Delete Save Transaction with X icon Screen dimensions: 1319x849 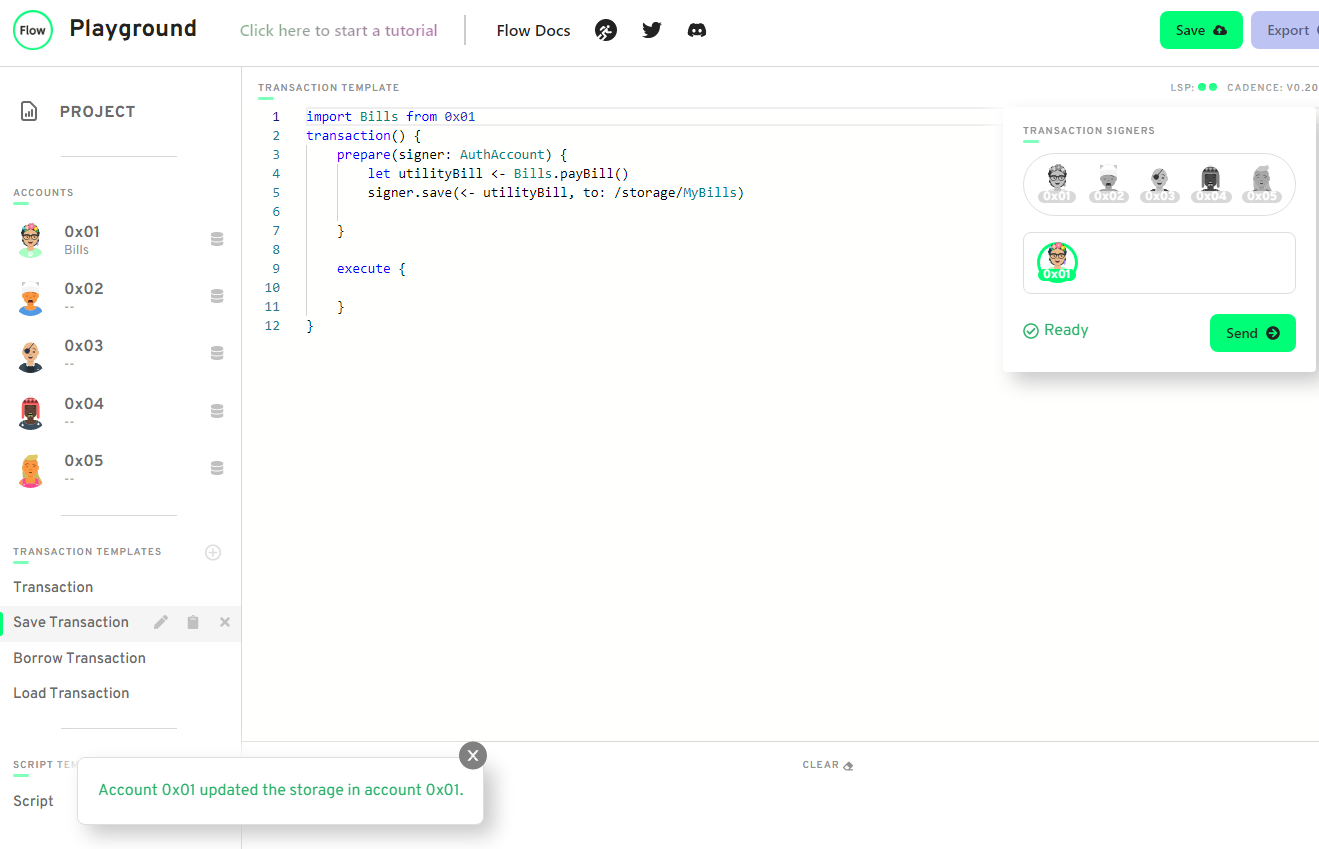click(225, 622)
